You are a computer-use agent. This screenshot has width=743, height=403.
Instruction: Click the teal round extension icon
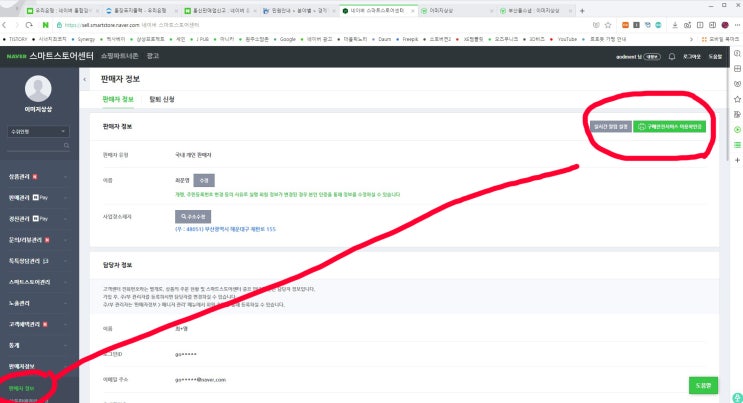[658, 25]
